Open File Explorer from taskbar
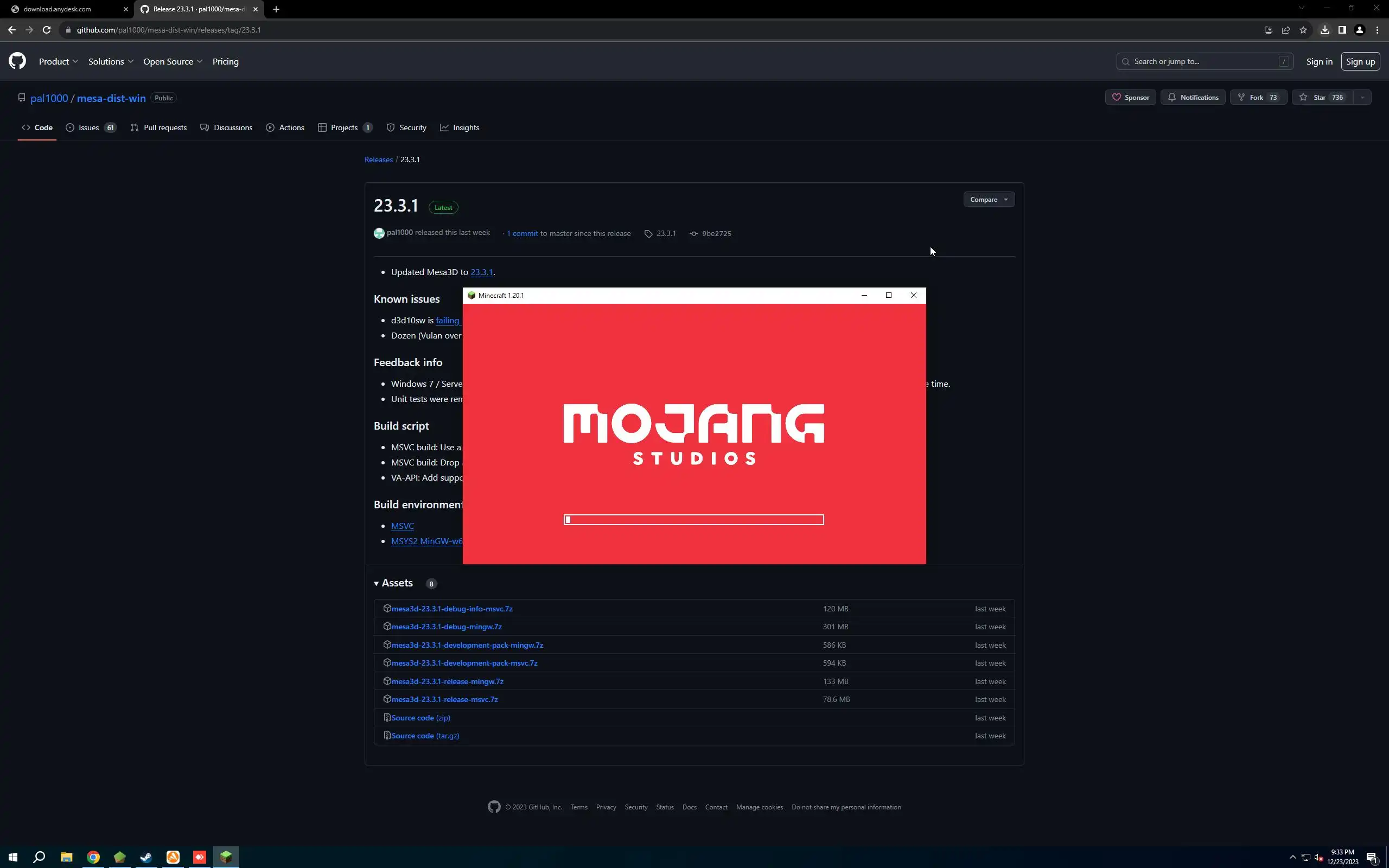This screenshot has width=1389, height=868. [x=67, y=857]
